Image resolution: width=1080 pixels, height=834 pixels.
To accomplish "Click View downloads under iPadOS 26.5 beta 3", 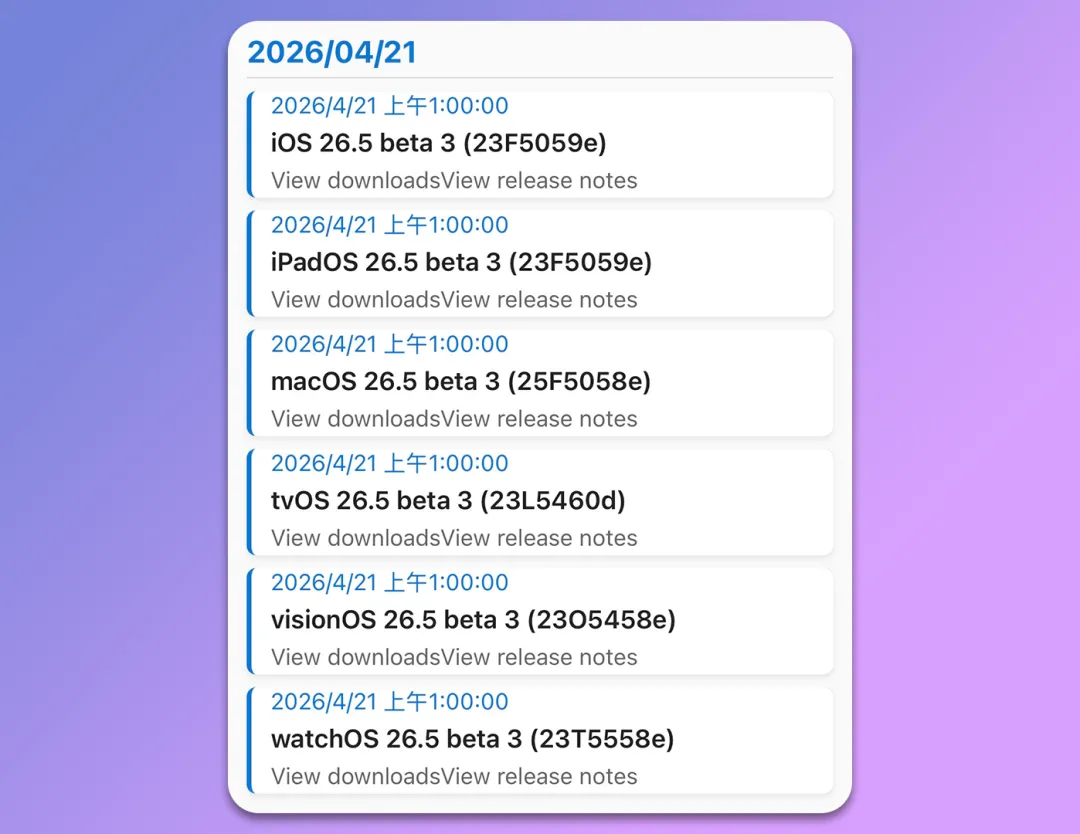I will (355, 300).
